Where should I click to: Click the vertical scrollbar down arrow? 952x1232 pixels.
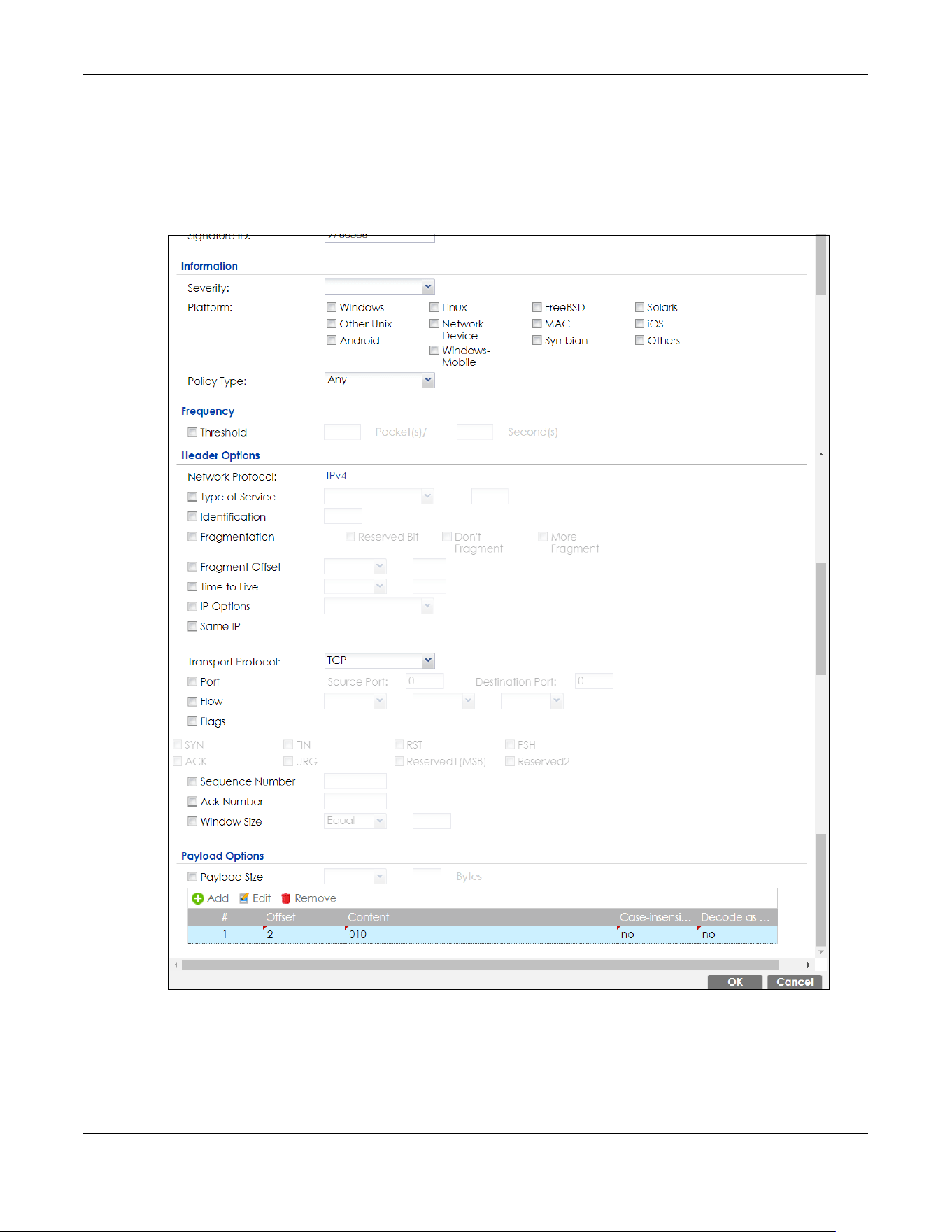click(x=821, y=952)
